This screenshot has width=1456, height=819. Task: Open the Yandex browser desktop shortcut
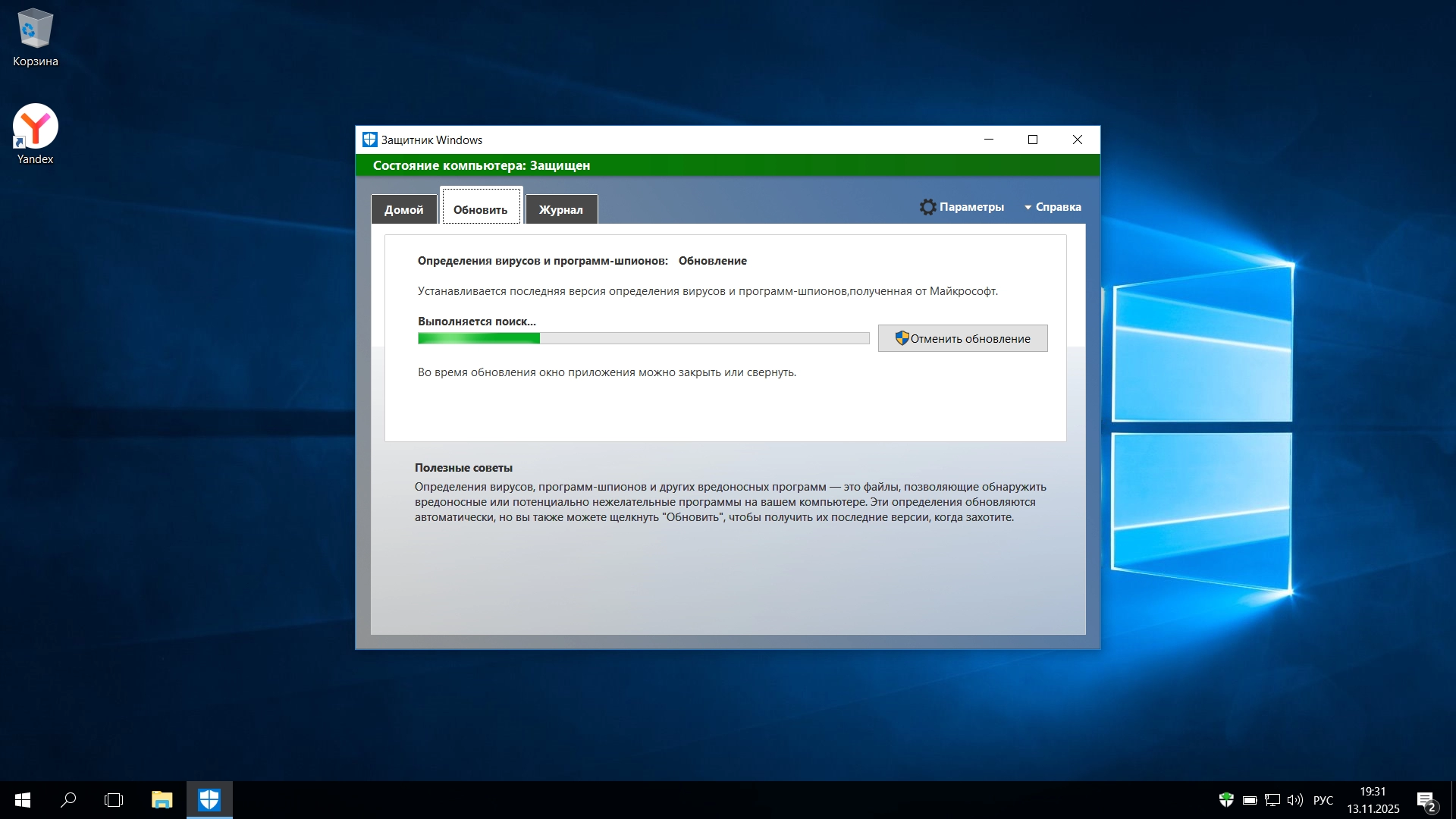pyautogui.click(x=35, y=127)
